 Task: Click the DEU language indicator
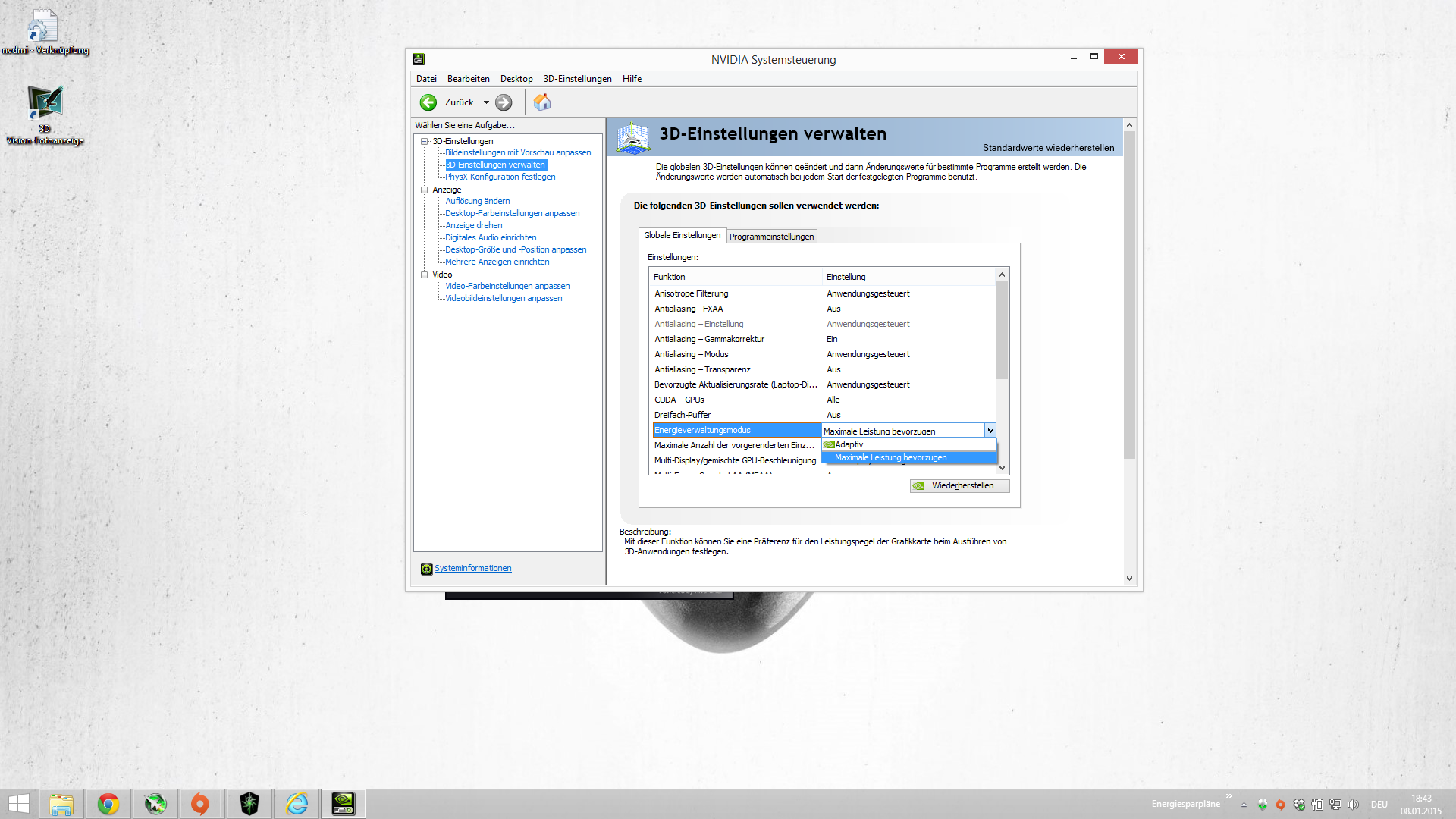point(1379,805)
